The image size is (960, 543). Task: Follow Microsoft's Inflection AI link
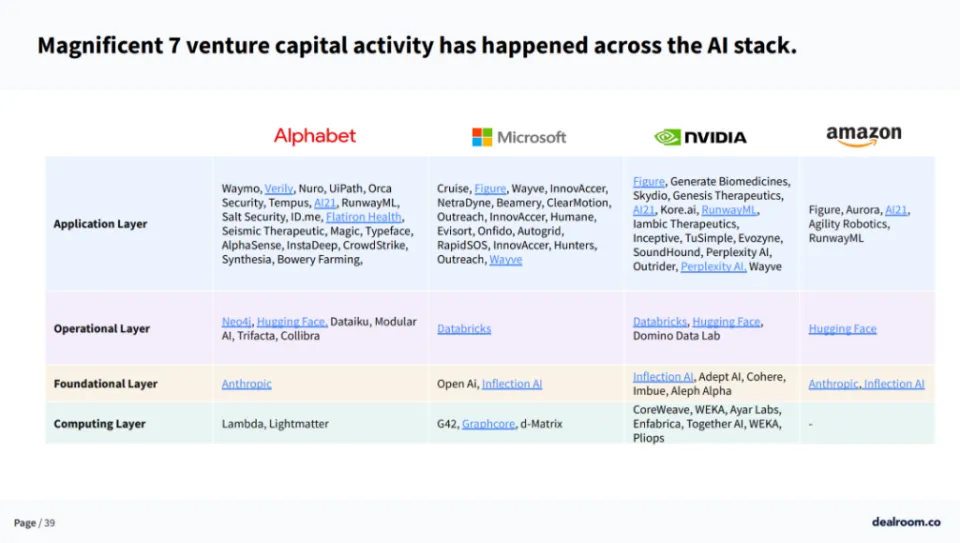(512, 384)
